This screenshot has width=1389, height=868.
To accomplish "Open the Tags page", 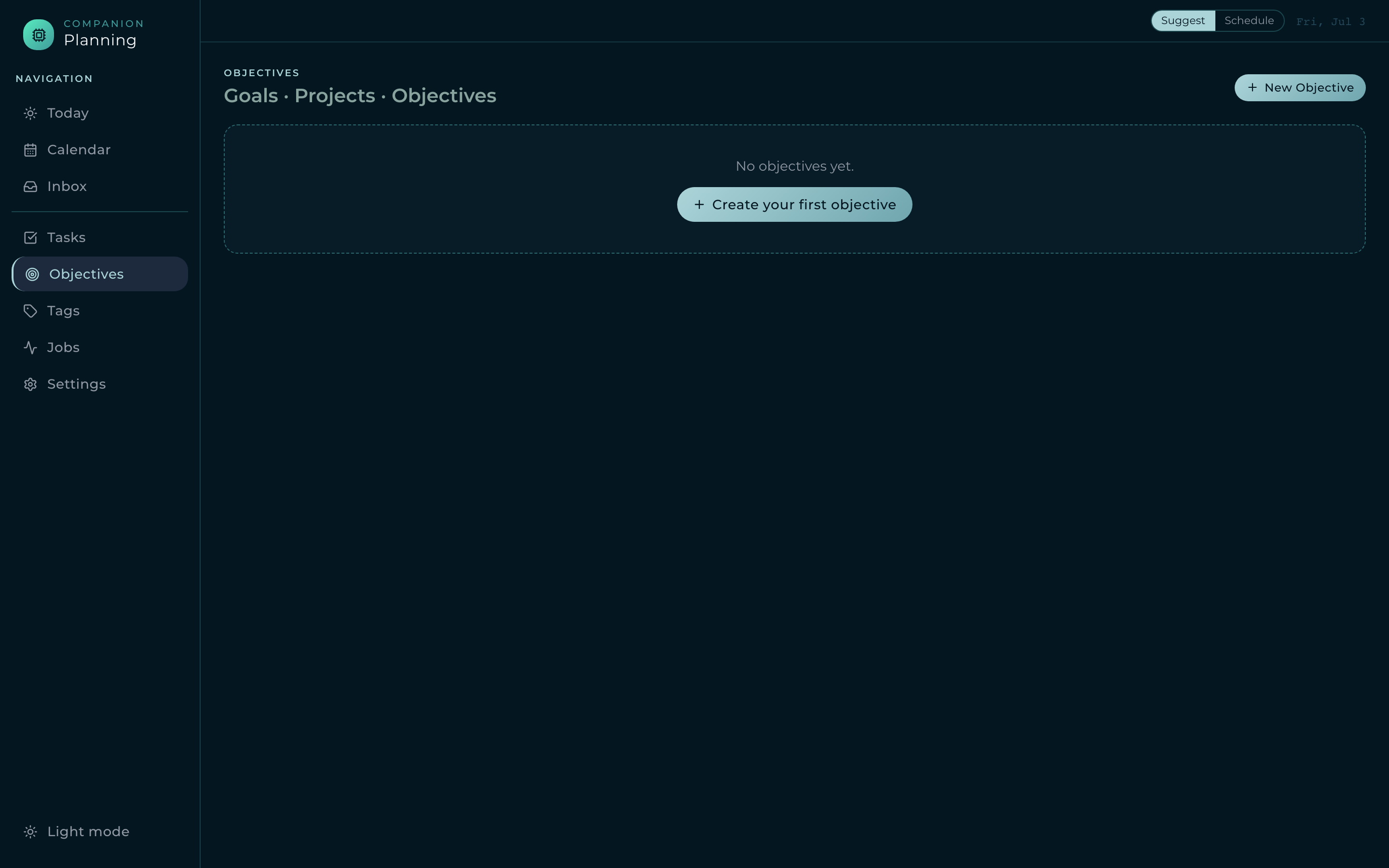I will click(100, 311).
